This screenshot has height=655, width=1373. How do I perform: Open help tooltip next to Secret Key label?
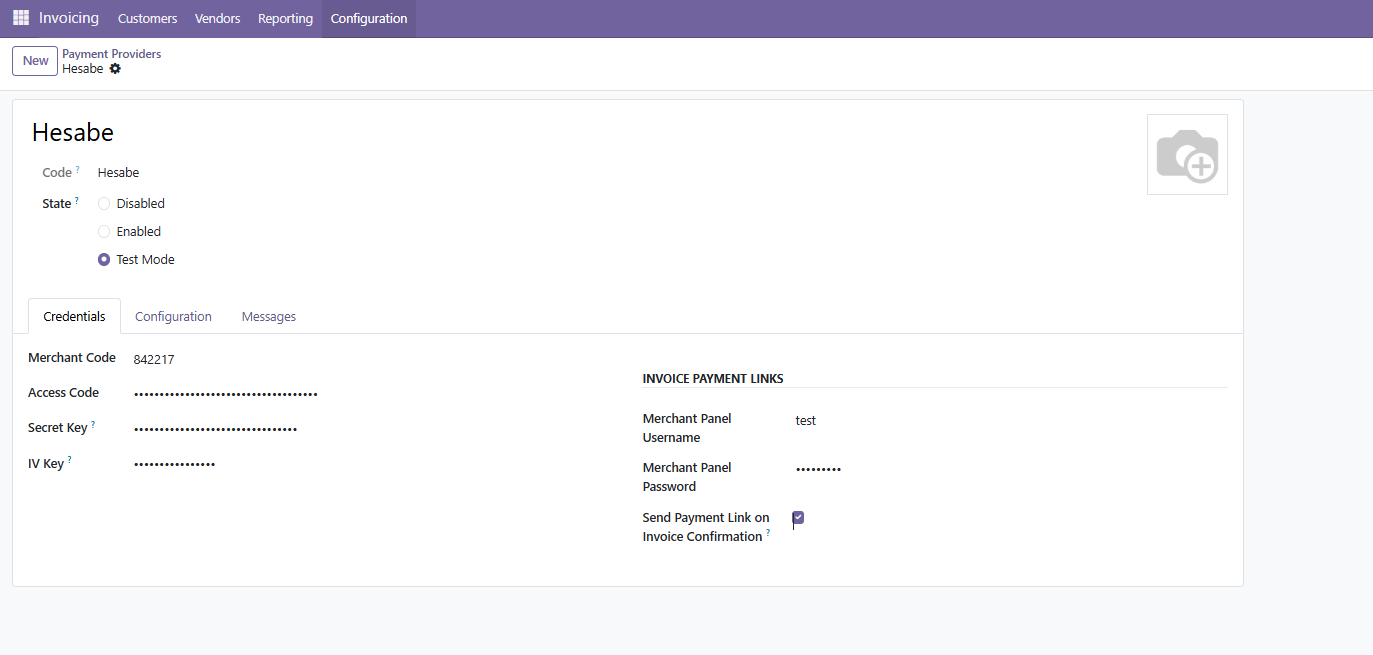point(93,424)
